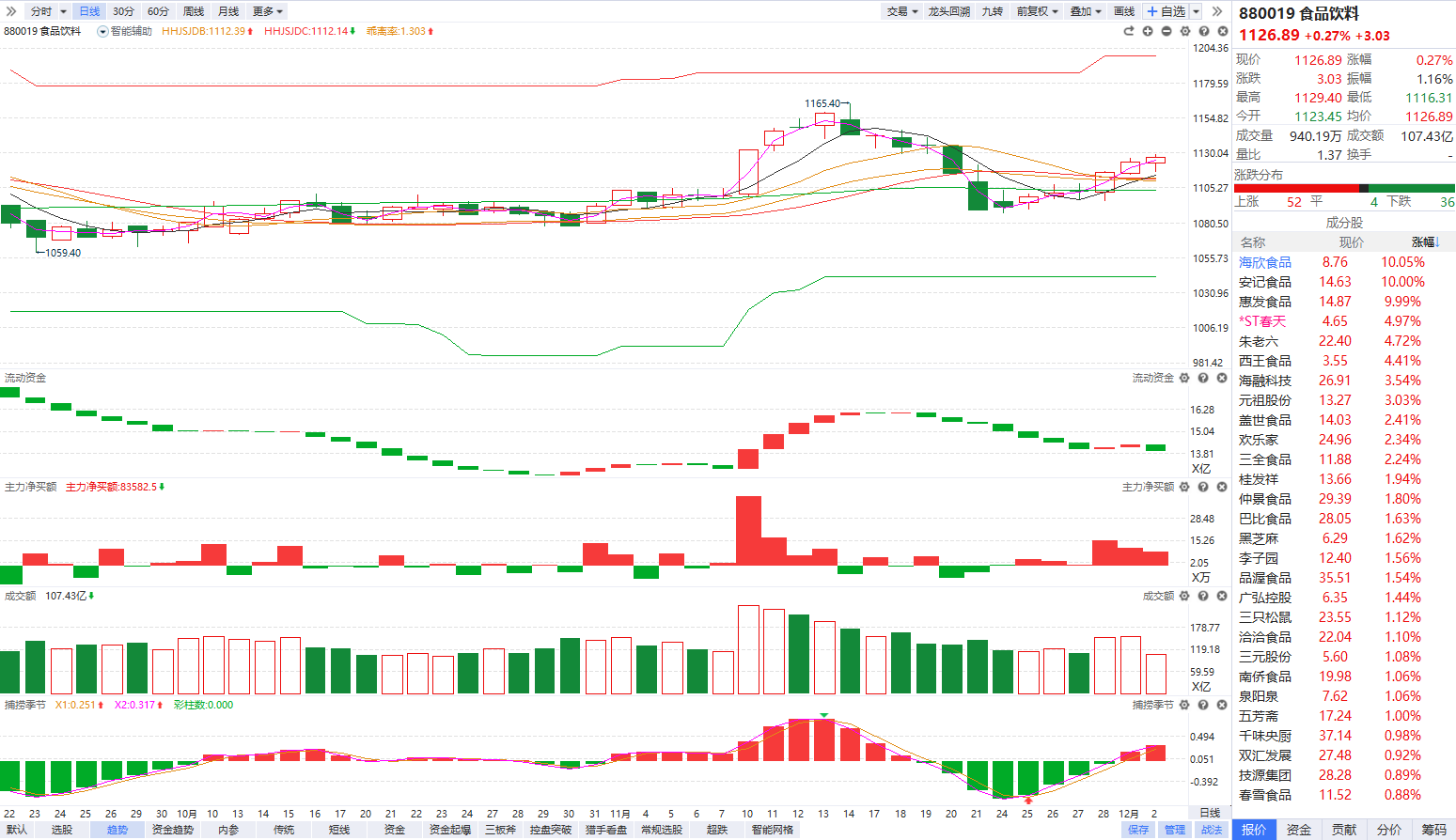
Task: Close the 主力净买额 indicator panel
Action: pyautogui.click(x=1222, y=487)
